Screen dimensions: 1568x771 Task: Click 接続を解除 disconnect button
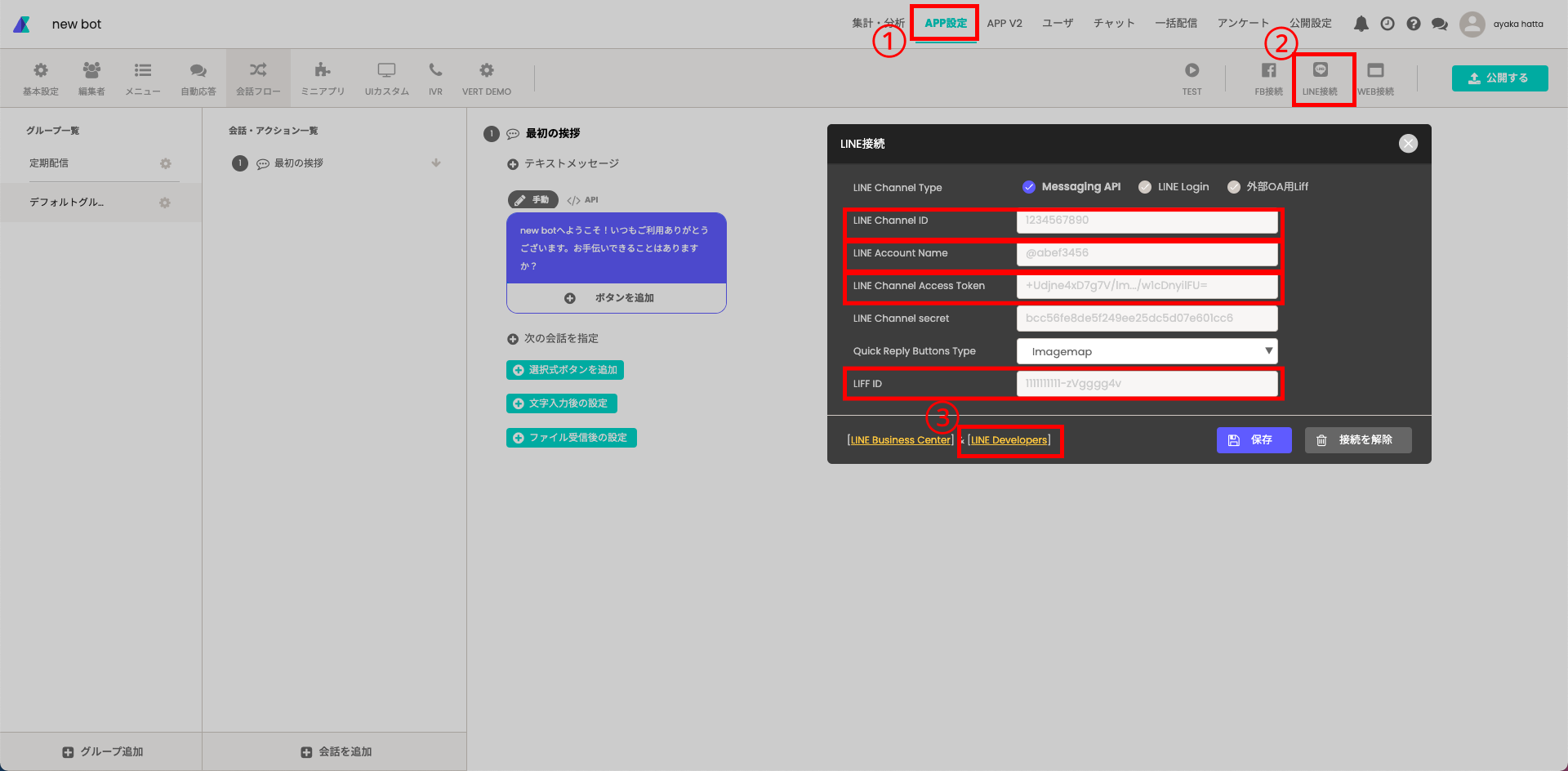click(1358, 440)
